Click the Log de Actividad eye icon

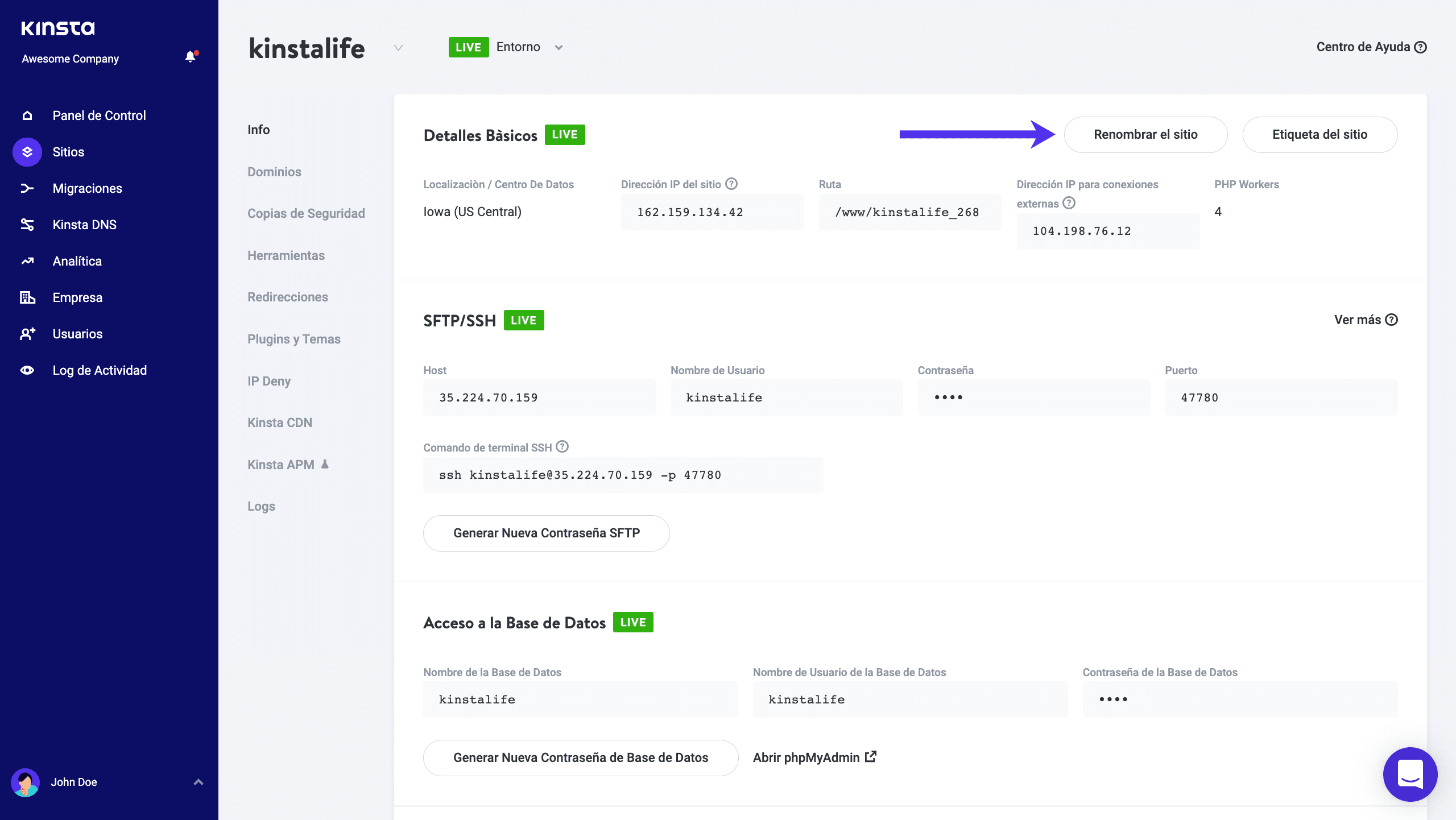pos(27,370)
